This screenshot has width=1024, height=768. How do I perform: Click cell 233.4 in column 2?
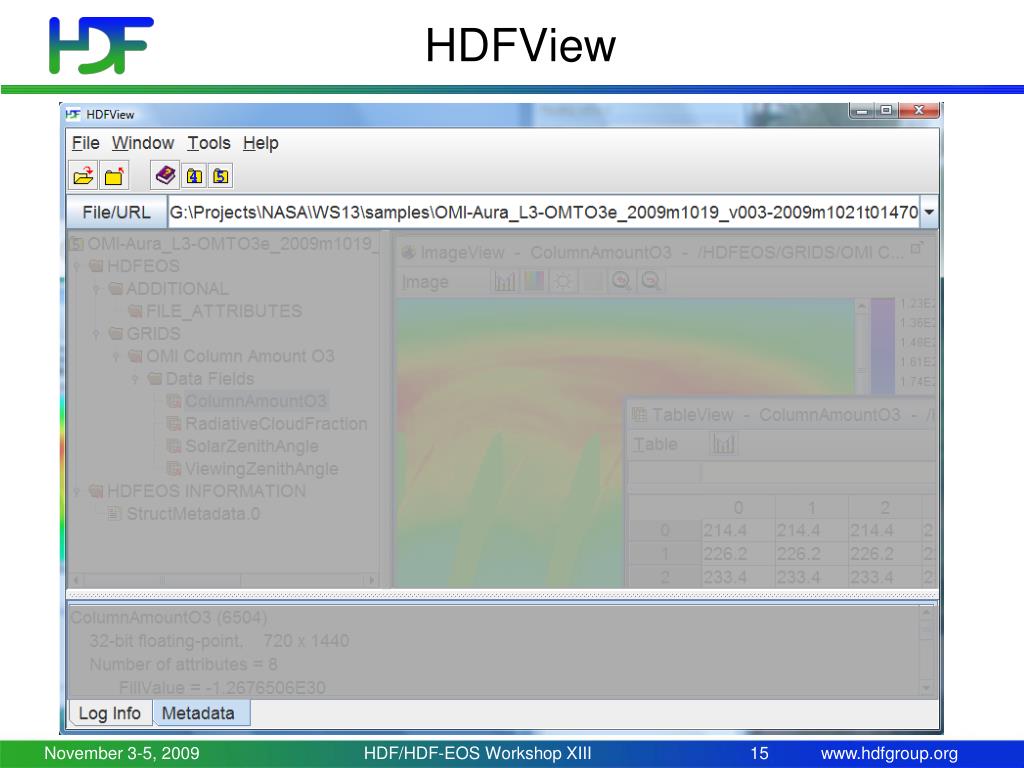pos(884,577)
